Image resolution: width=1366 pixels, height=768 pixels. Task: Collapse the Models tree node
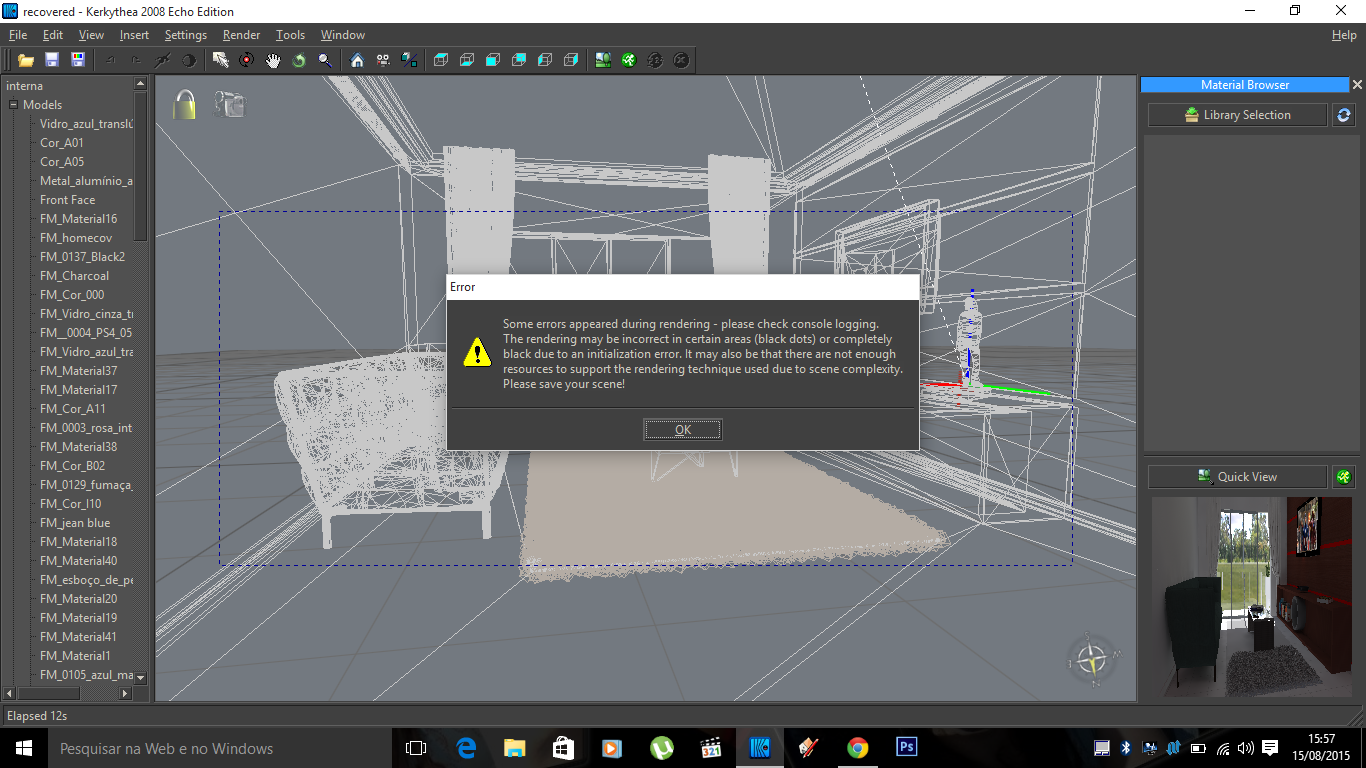click(x=14, y=105)
